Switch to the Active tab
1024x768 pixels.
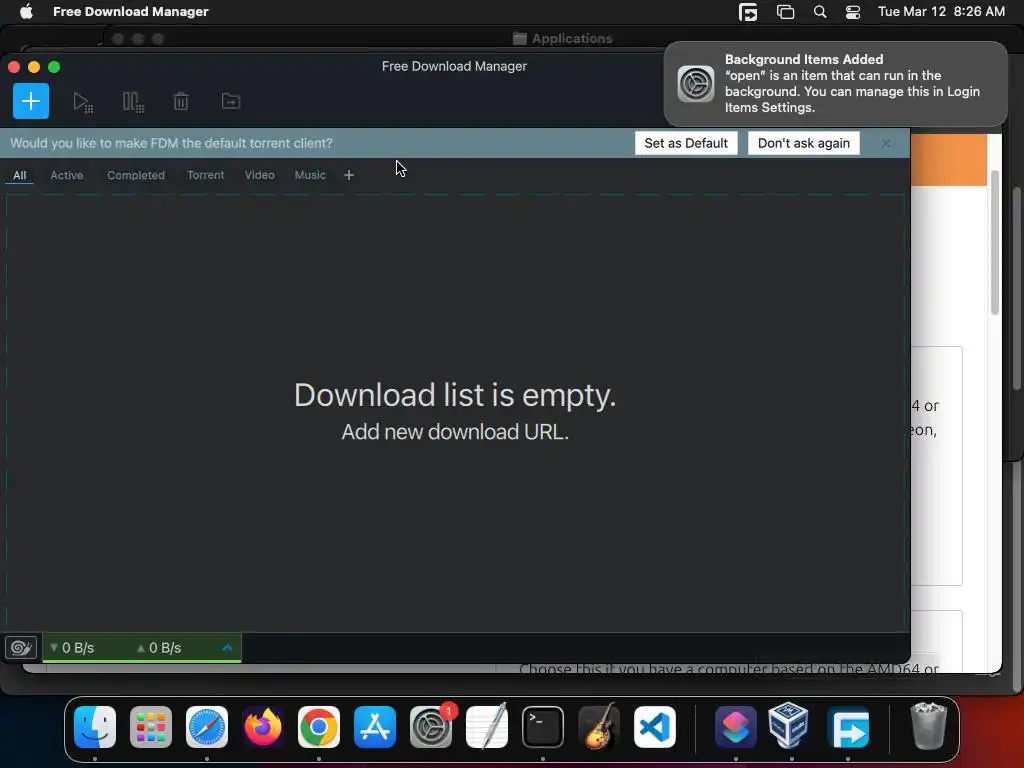tap(67, 175)
